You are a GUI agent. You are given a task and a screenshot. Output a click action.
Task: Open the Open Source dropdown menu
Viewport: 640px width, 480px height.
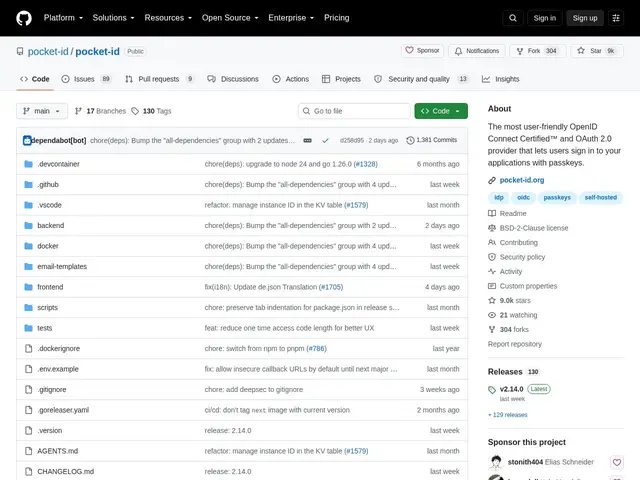230,18
